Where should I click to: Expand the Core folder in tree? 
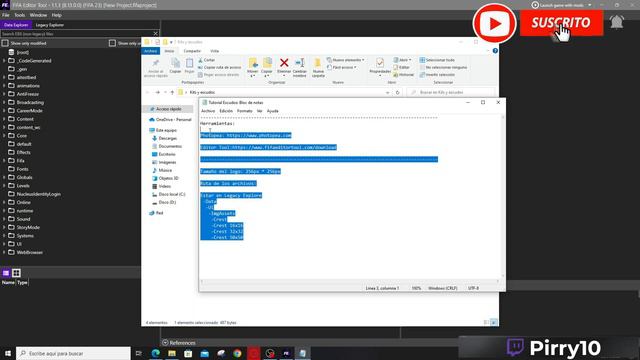4,136
